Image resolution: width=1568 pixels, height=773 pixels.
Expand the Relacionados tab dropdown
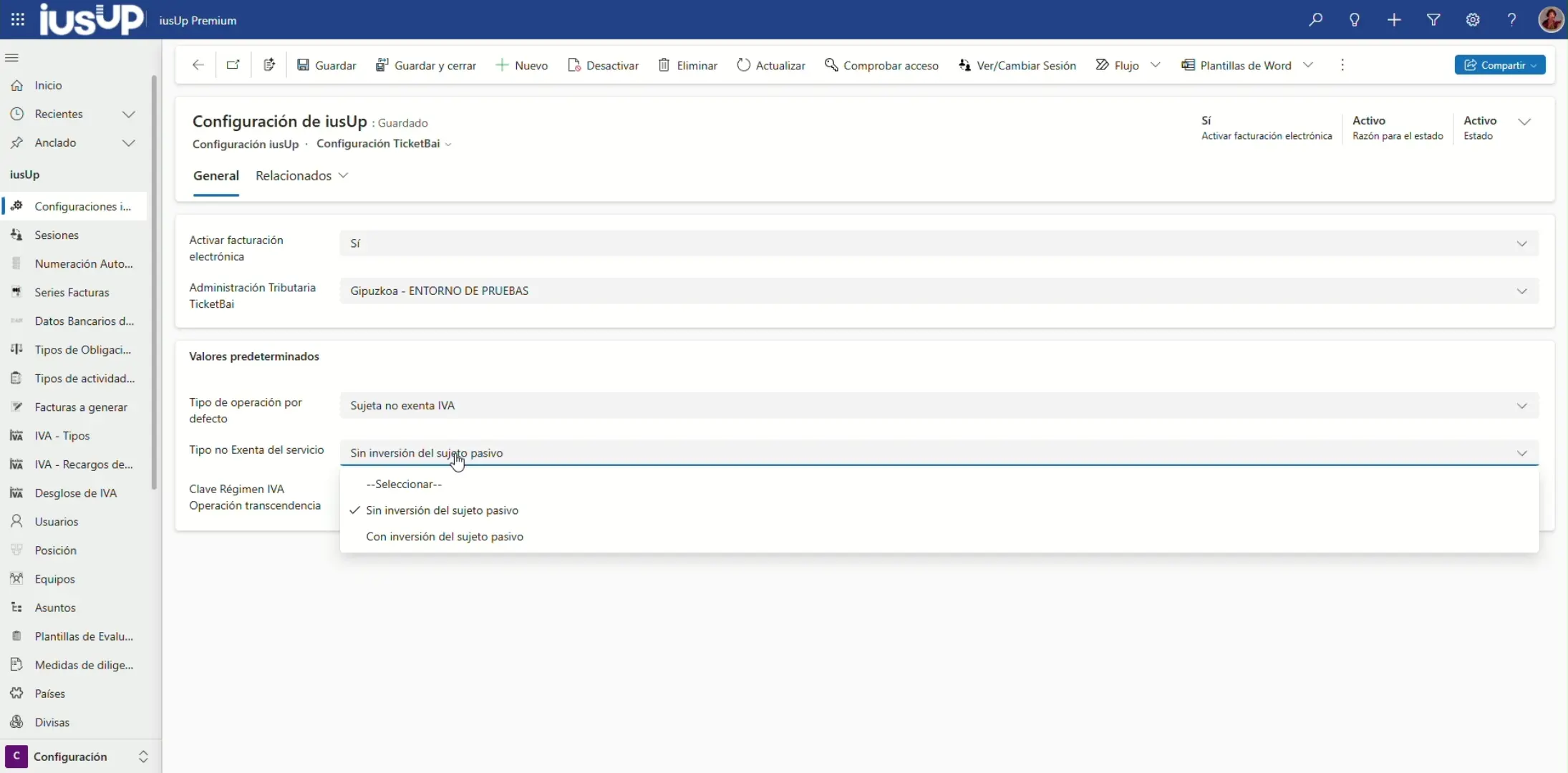coord(301,175)
